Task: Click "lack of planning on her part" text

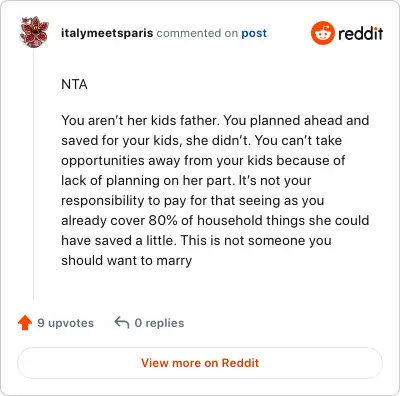Action: coord(147,181)
